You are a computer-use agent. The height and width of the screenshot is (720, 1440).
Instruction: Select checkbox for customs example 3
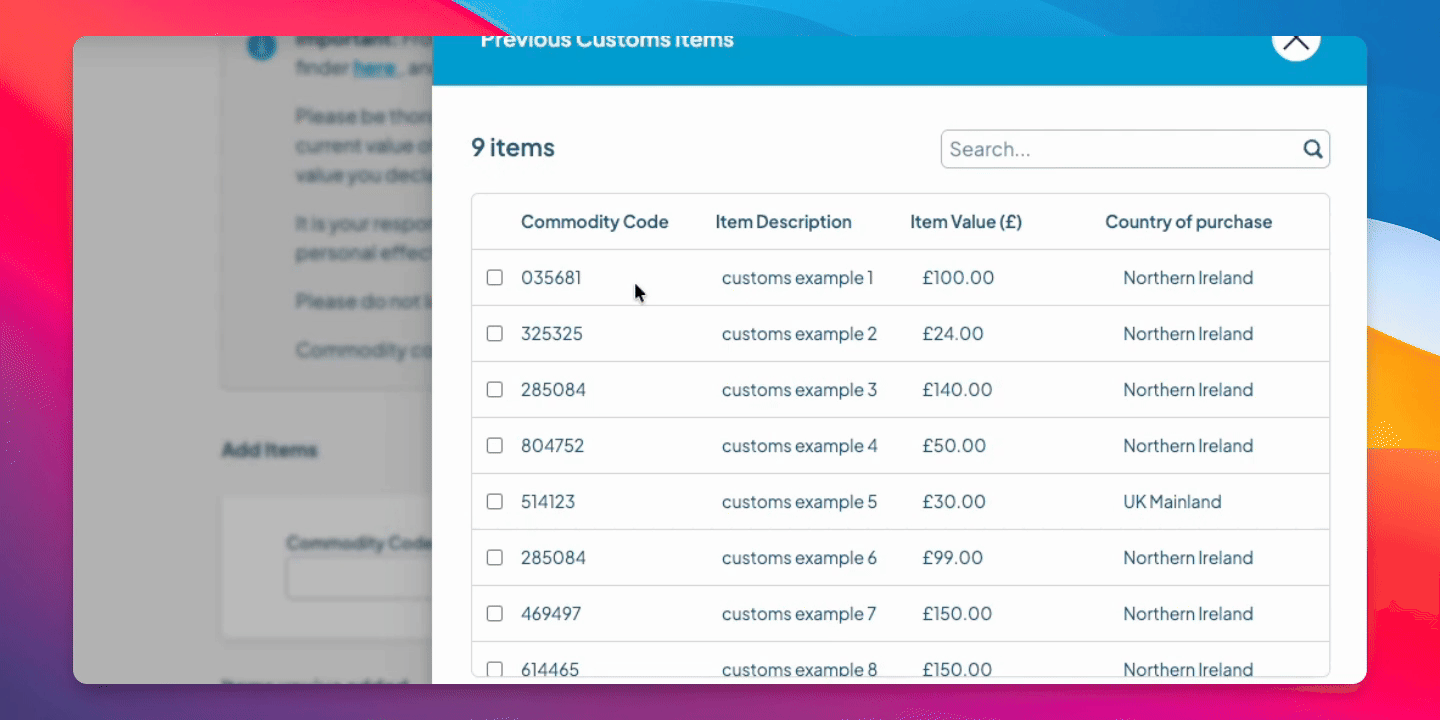495,390
